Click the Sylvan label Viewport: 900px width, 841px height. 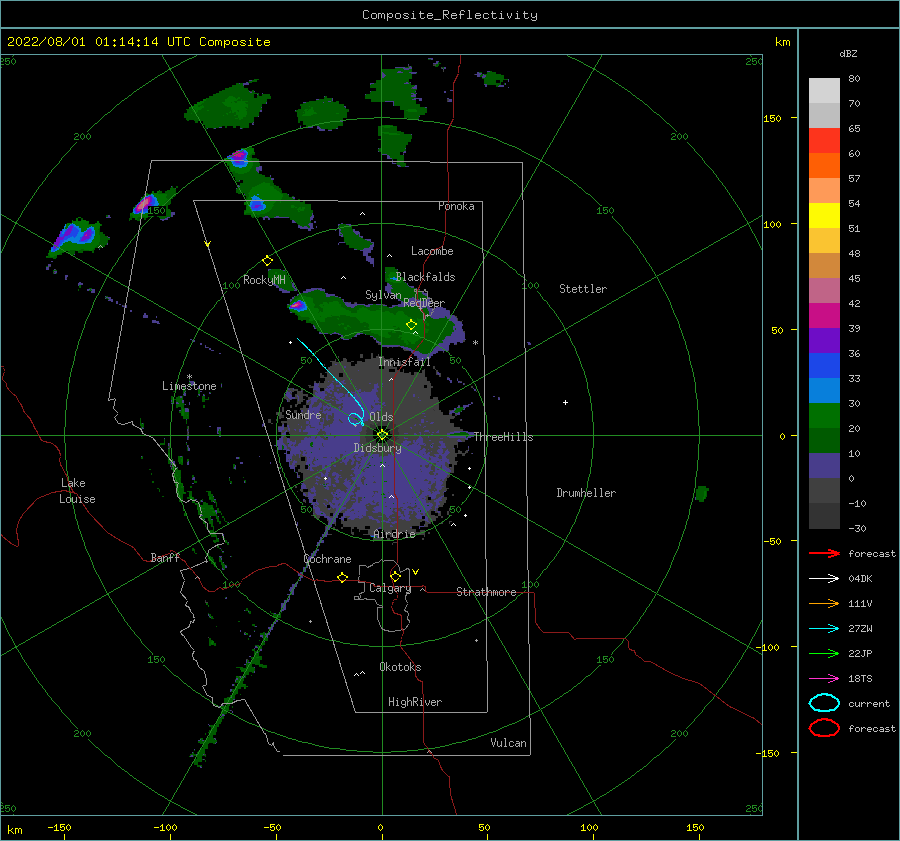coord(383,294)
